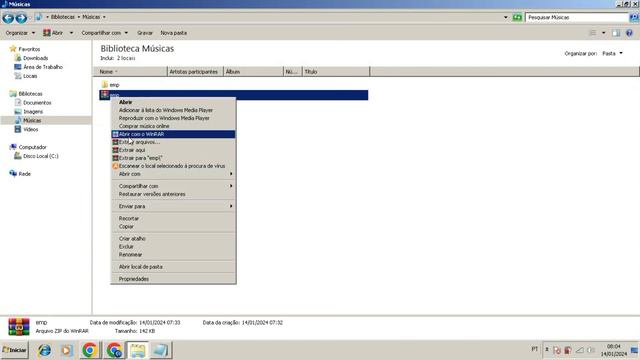Click the Abrir toolbar button
The height and width of the screenshot is (360, 640).
click(53, 33)
